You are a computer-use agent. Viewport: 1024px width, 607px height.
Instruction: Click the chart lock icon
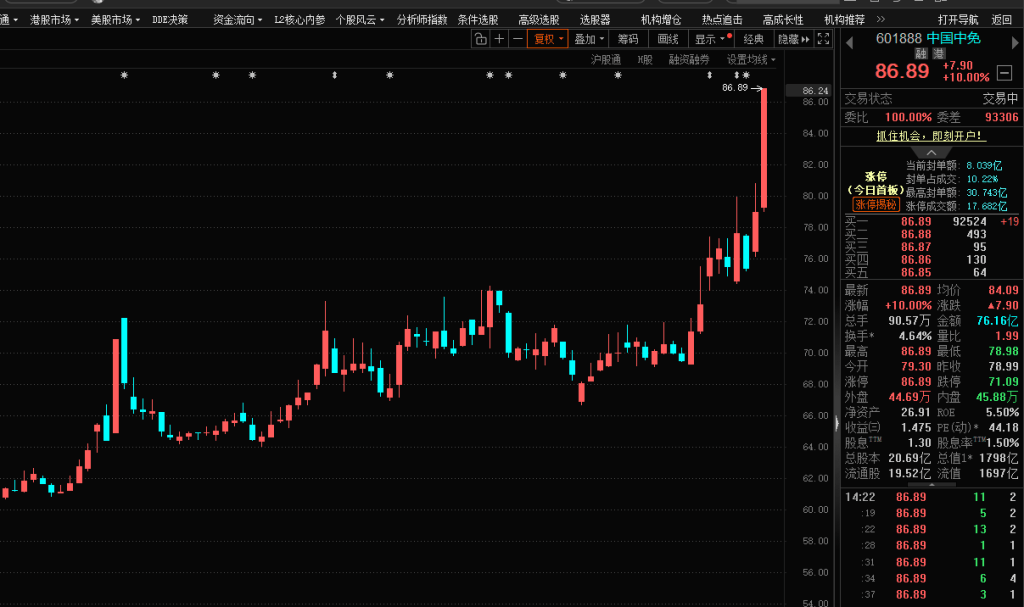480,39
